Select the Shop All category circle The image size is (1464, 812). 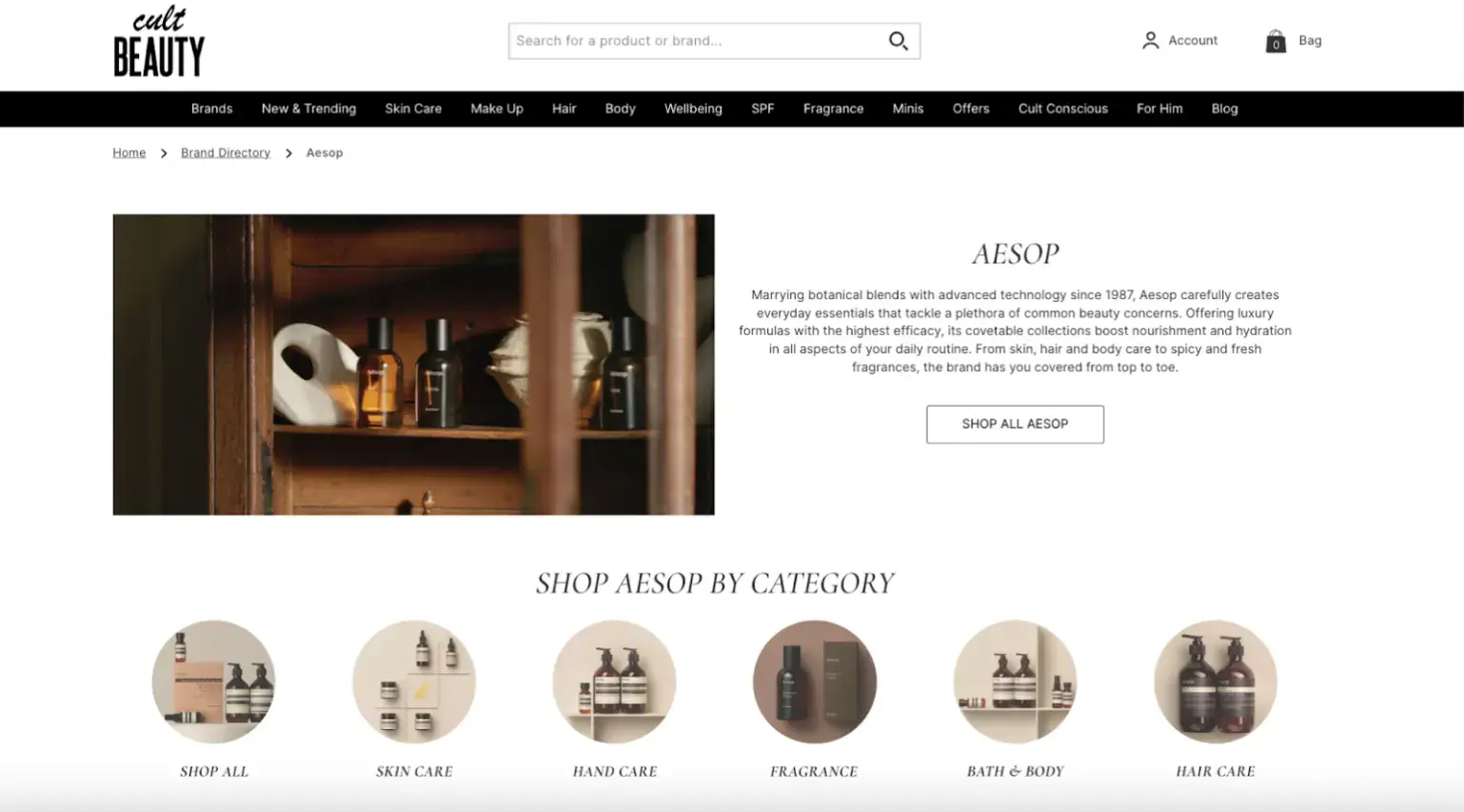point(213,682)
